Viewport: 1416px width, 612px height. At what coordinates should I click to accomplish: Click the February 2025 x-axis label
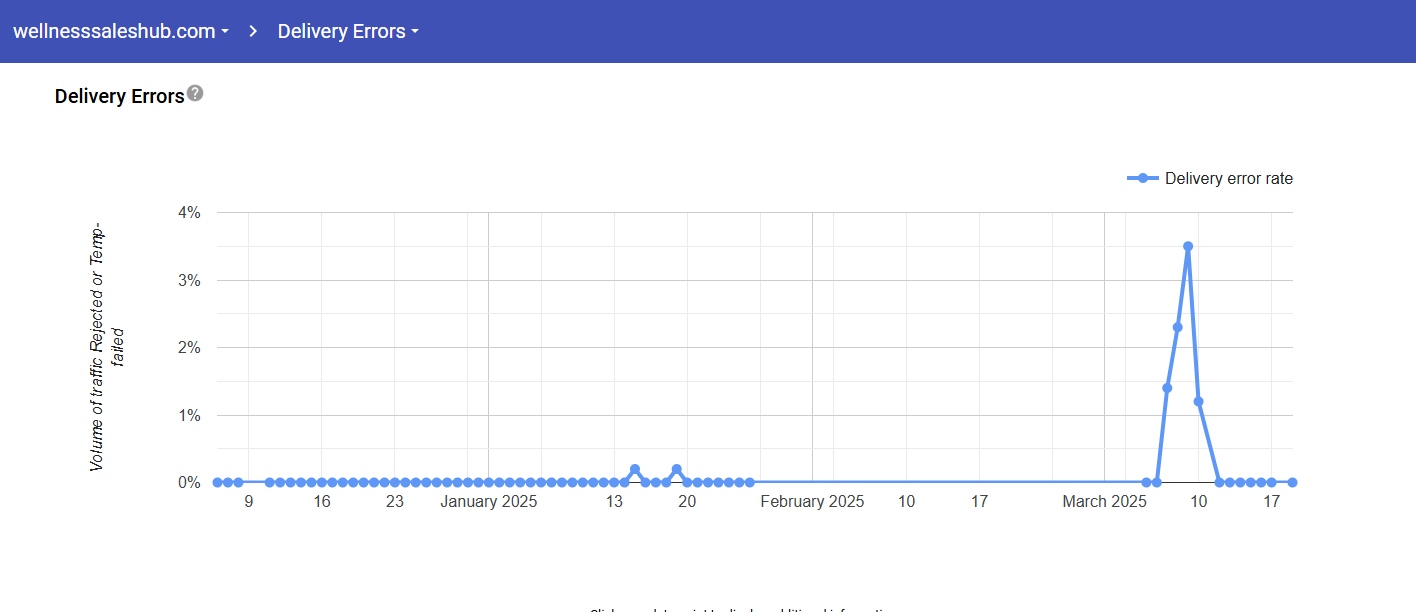(812, 502)
